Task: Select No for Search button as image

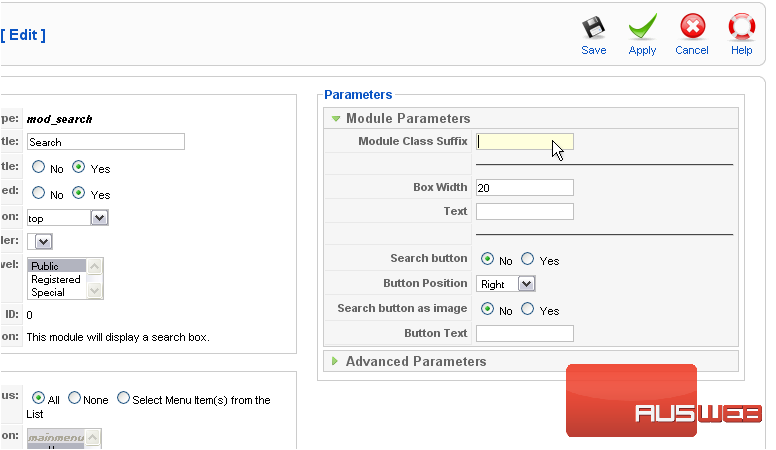Action: point(487,310)
